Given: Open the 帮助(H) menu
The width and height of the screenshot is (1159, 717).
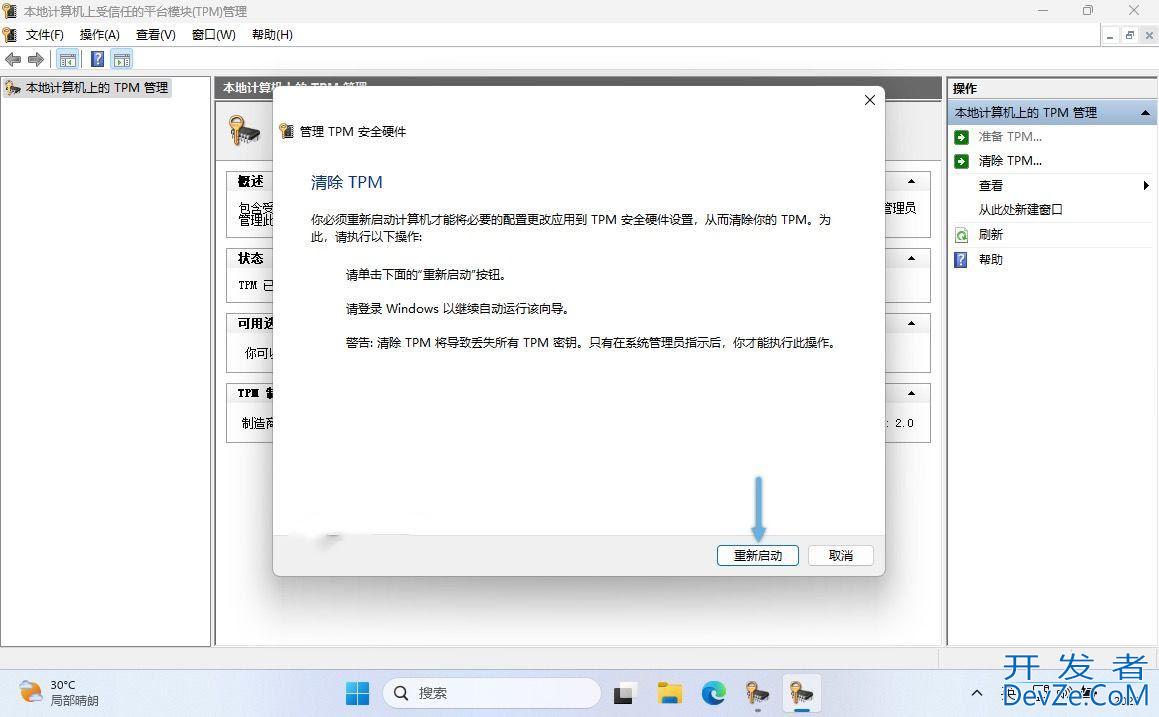Looking at the screenshot, I should [272, 35].
